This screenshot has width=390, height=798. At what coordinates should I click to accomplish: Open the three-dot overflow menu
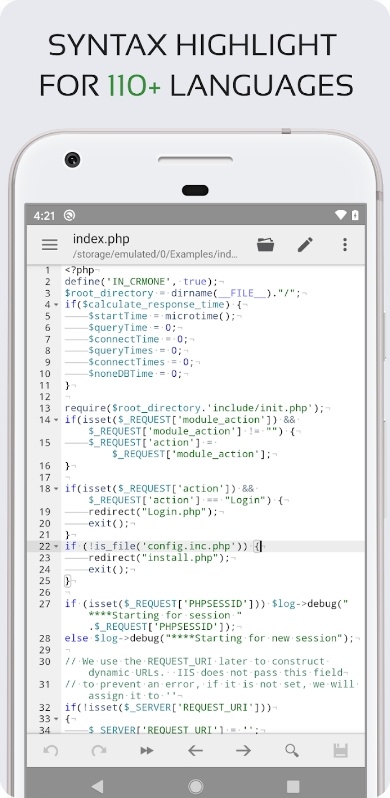(345, 244)
